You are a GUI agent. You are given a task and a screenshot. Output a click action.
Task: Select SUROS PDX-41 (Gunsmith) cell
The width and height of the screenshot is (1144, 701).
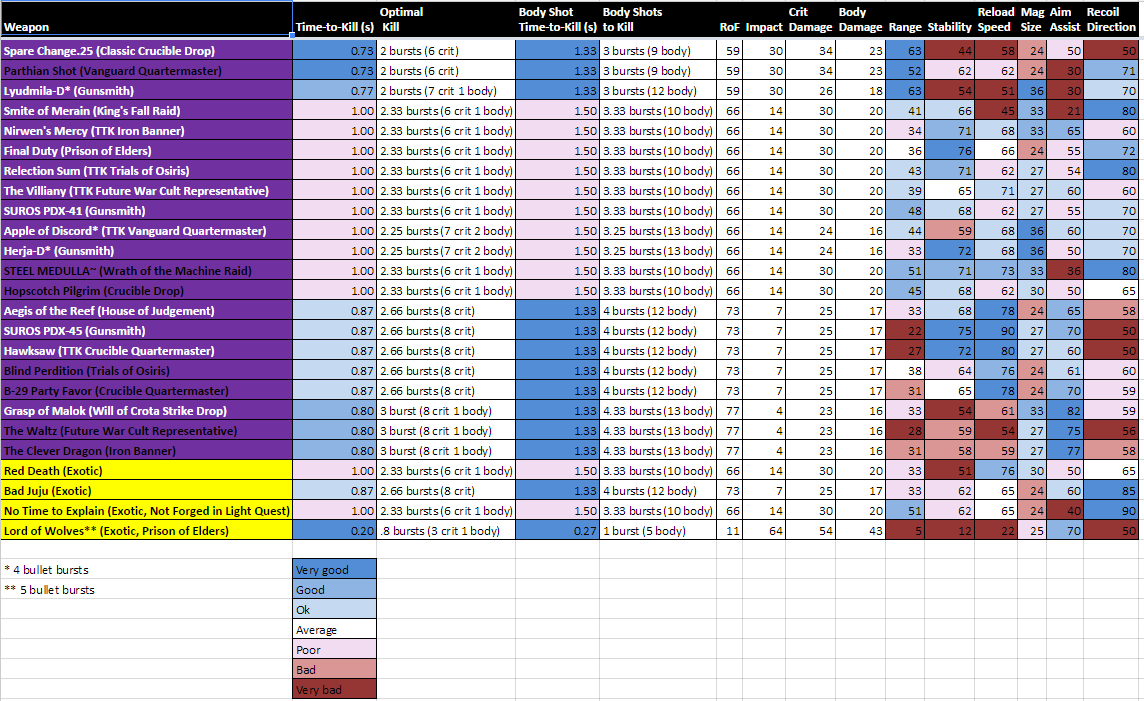coord(147,211)
